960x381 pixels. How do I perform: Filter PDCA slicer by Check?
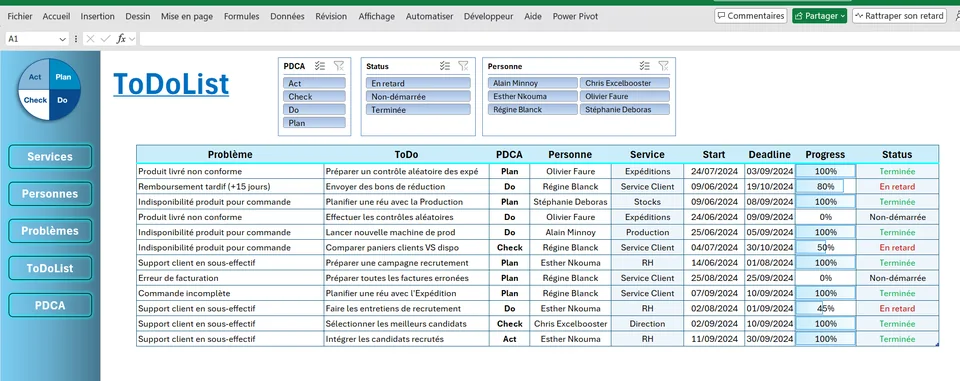click(314, 97)
